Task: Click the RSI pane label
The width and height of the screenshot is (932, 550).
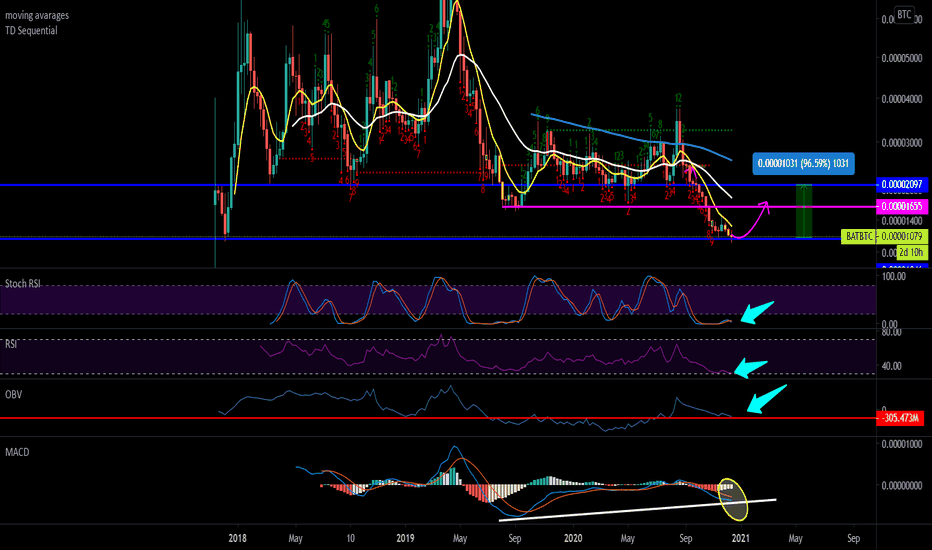Action: pos(11,344)
